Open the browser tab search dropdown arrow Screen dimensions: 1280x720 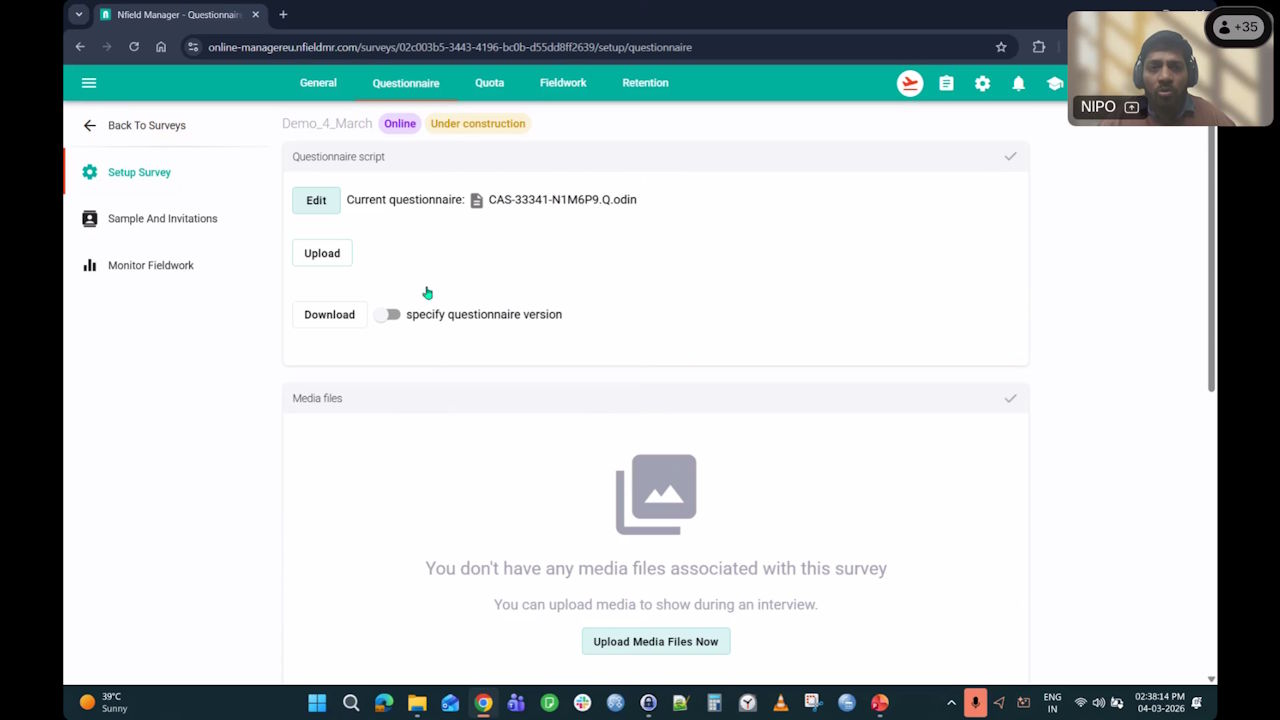pos(77,14)
